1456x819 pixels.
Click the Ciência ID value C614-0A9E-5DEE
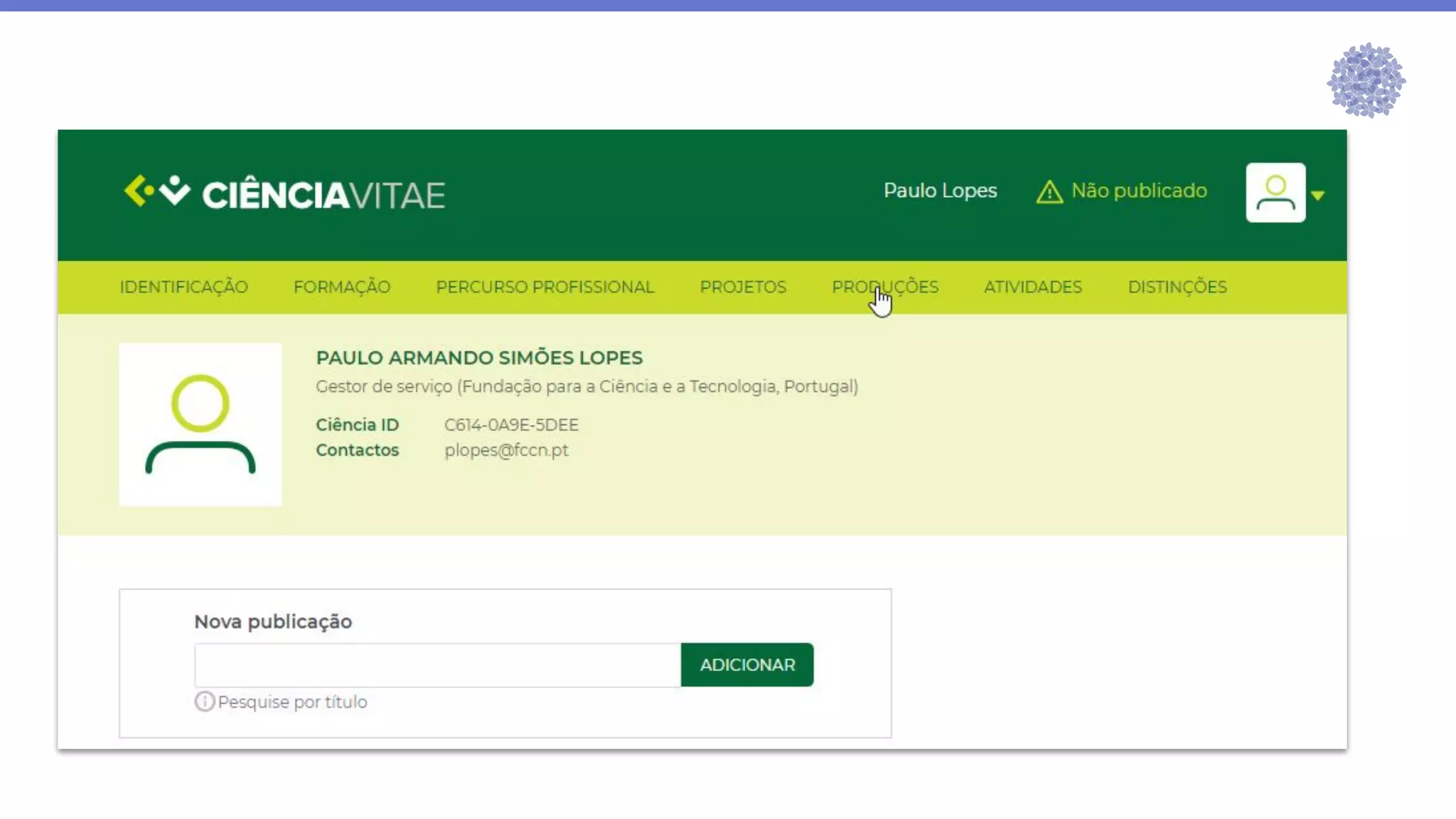pyautogui.click(x=511, y=424)
